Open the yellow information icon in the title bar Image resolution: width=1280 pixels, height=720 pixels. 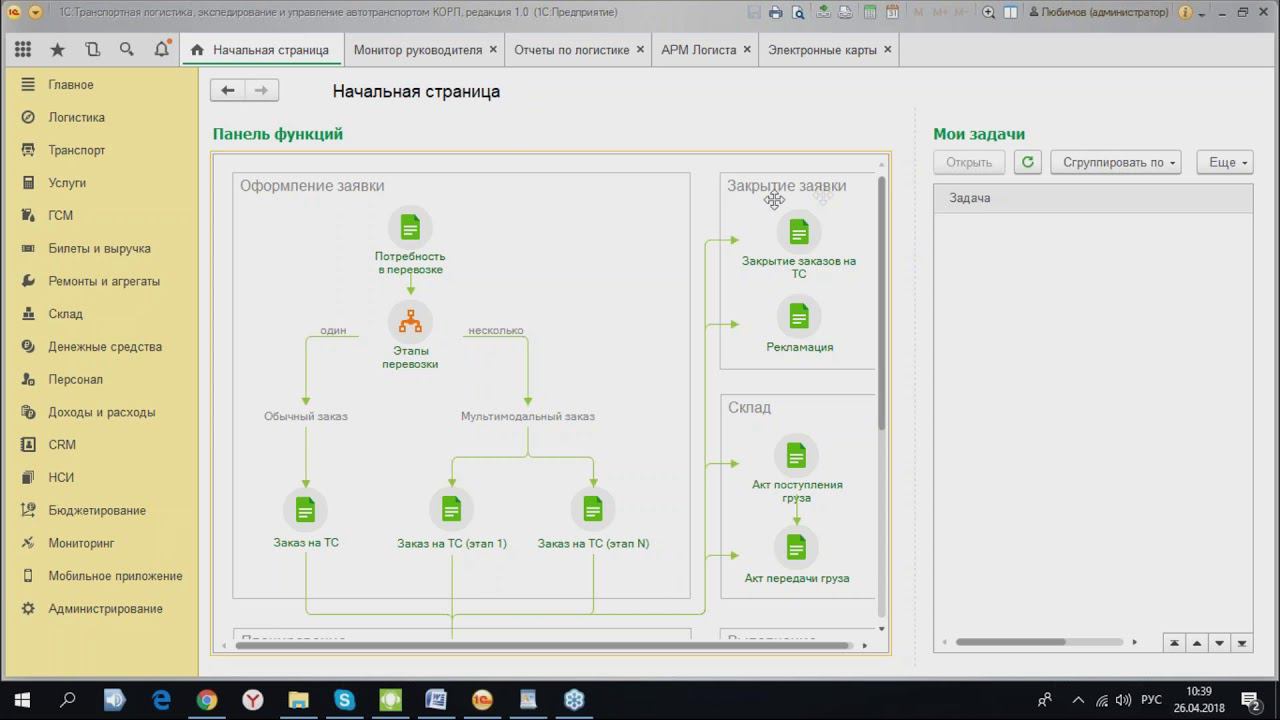coord(1185,13)
